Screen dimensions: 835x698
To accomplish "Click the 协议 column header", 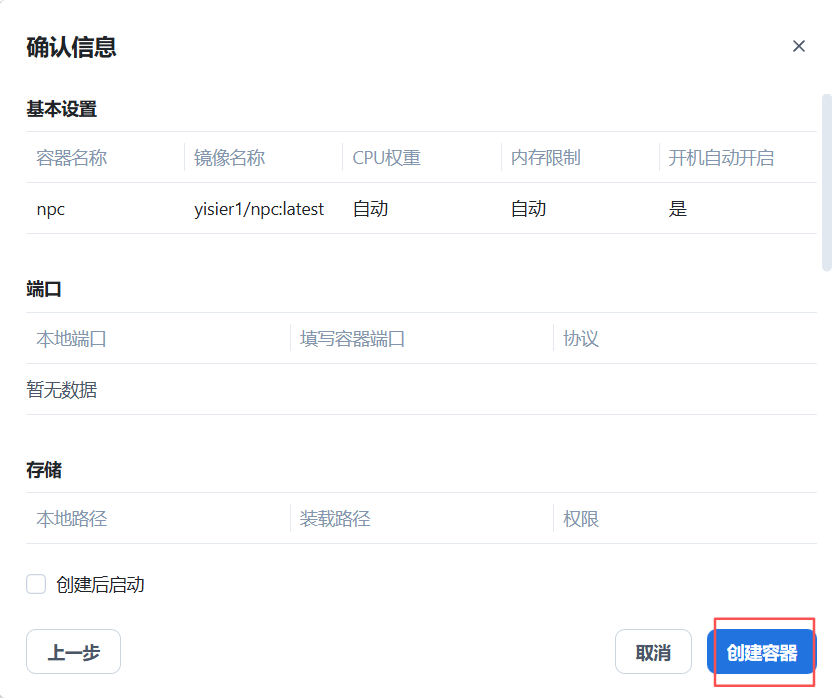I will (x=580, y=338).
